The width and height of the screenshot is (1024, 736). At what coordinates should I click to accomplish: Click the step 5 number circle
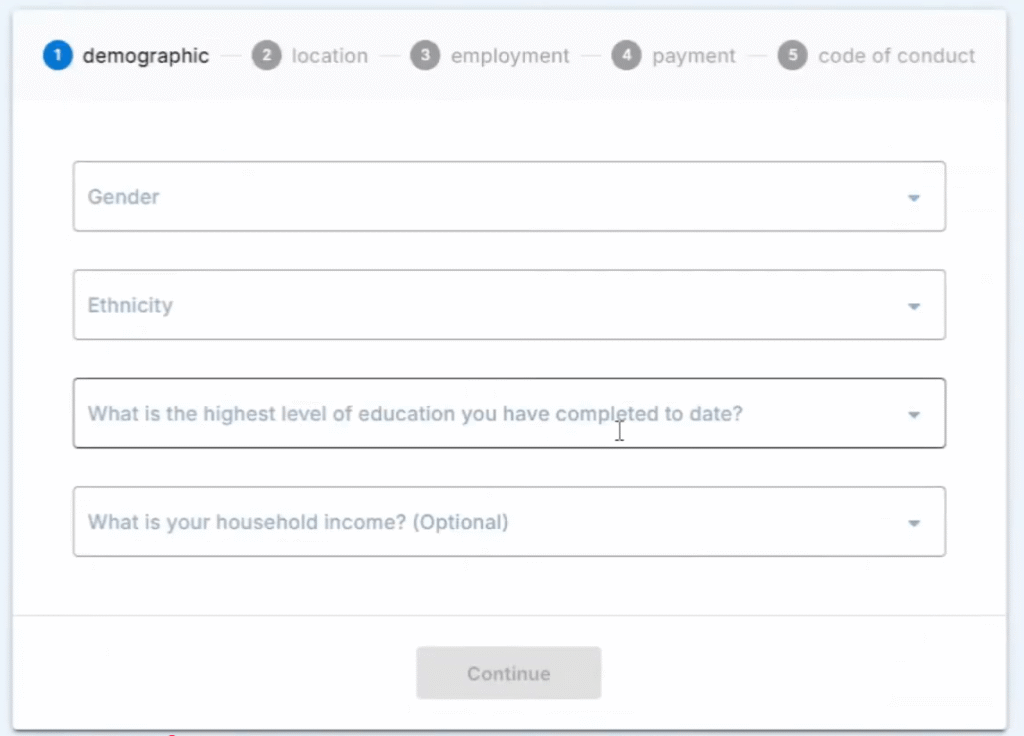click(792, 56)
